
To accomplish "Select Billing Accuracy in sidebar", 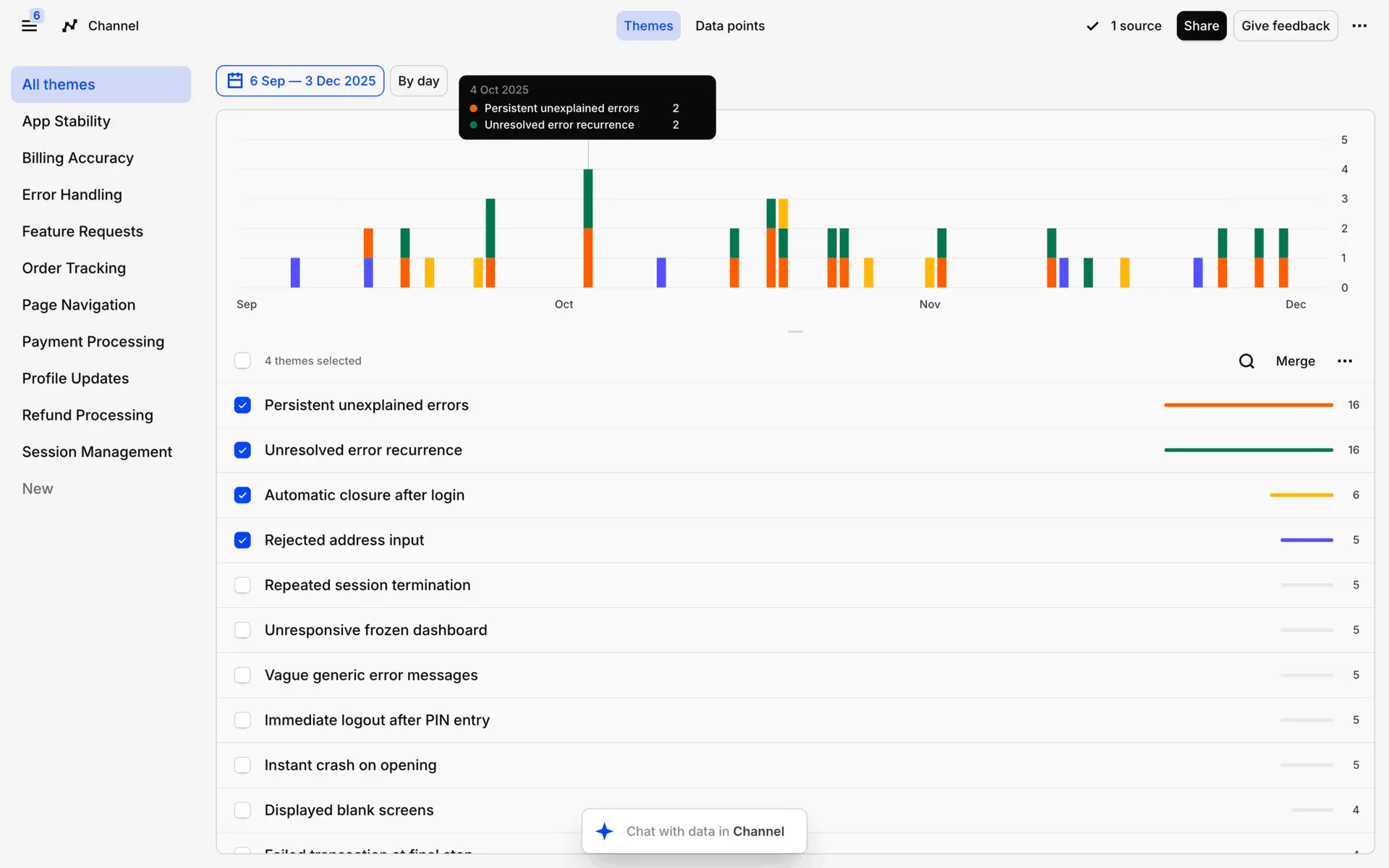I will tap(77, 158).
